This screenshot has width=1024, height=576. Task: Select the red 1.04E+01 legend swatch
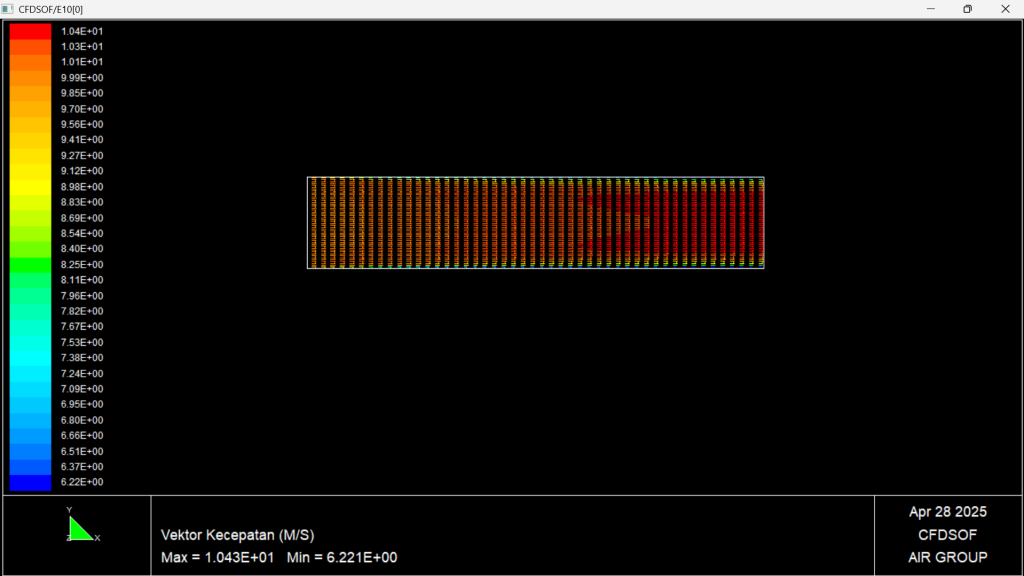coord(30,31)
